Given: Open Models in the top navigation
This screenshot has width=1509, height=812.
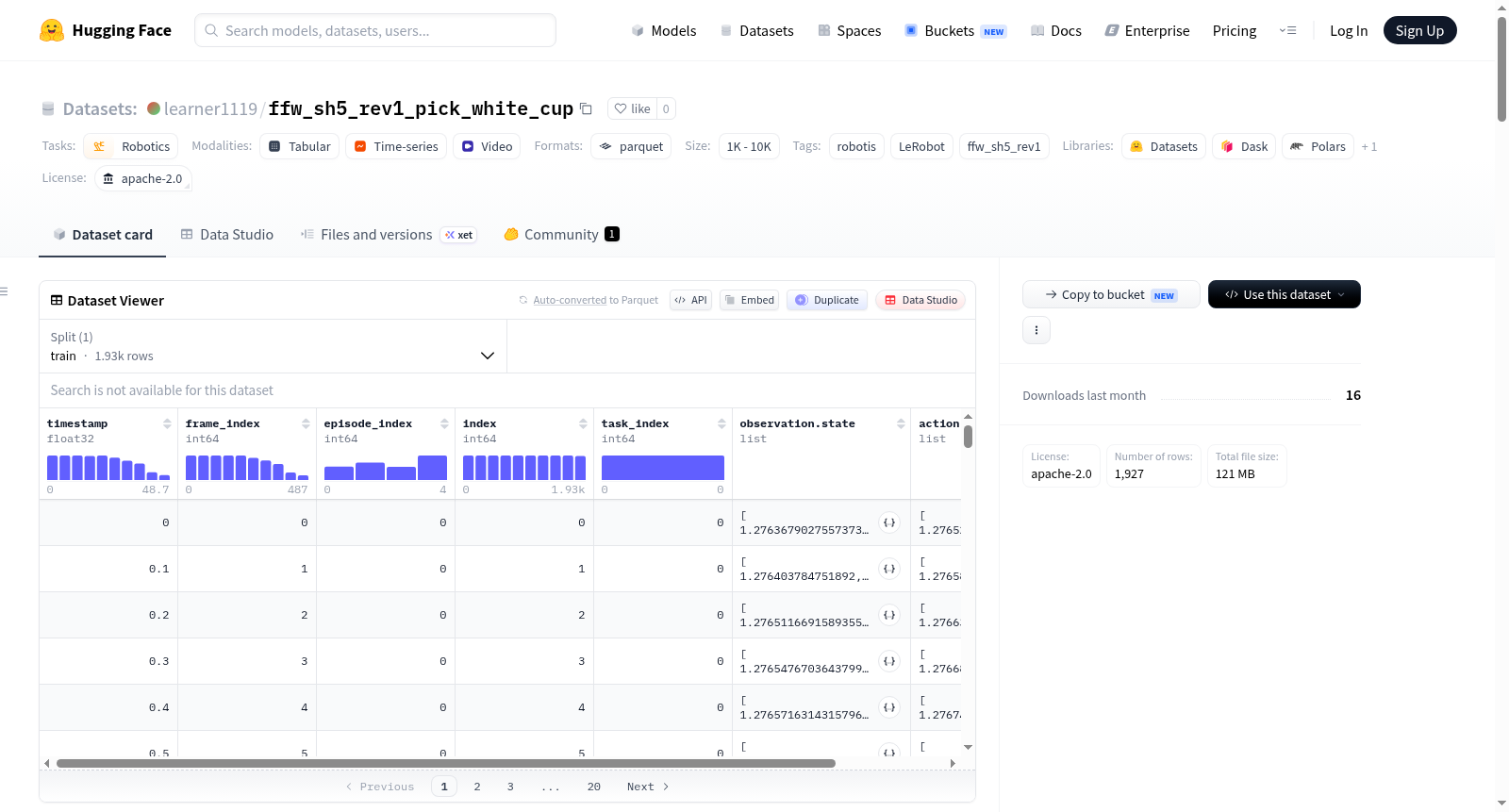Looking at the screenshot, I should click(664, 30).
